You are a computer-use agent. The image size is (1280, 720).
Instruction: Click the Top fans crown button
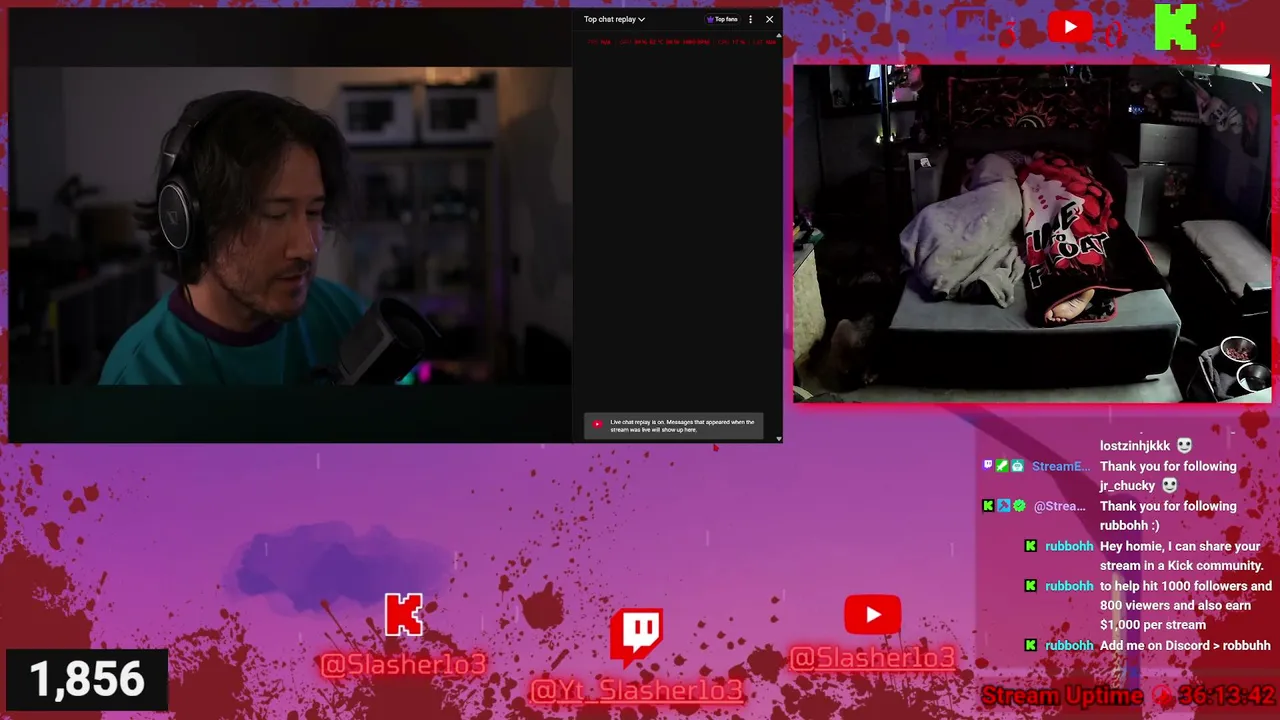click(722, 19)
